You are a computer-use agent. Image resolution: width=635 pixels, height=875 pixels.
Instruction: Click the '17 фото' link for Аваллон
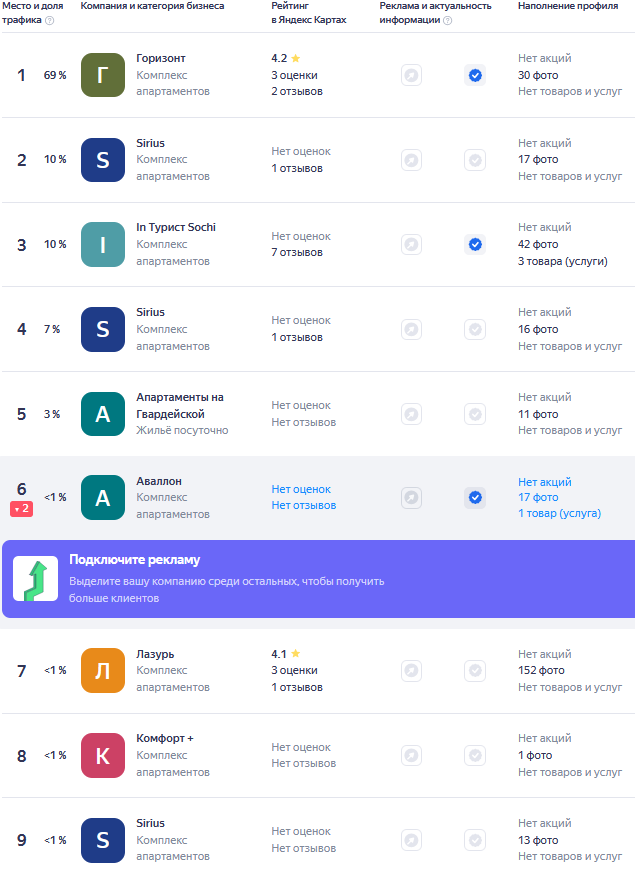(x=538, y=497)
